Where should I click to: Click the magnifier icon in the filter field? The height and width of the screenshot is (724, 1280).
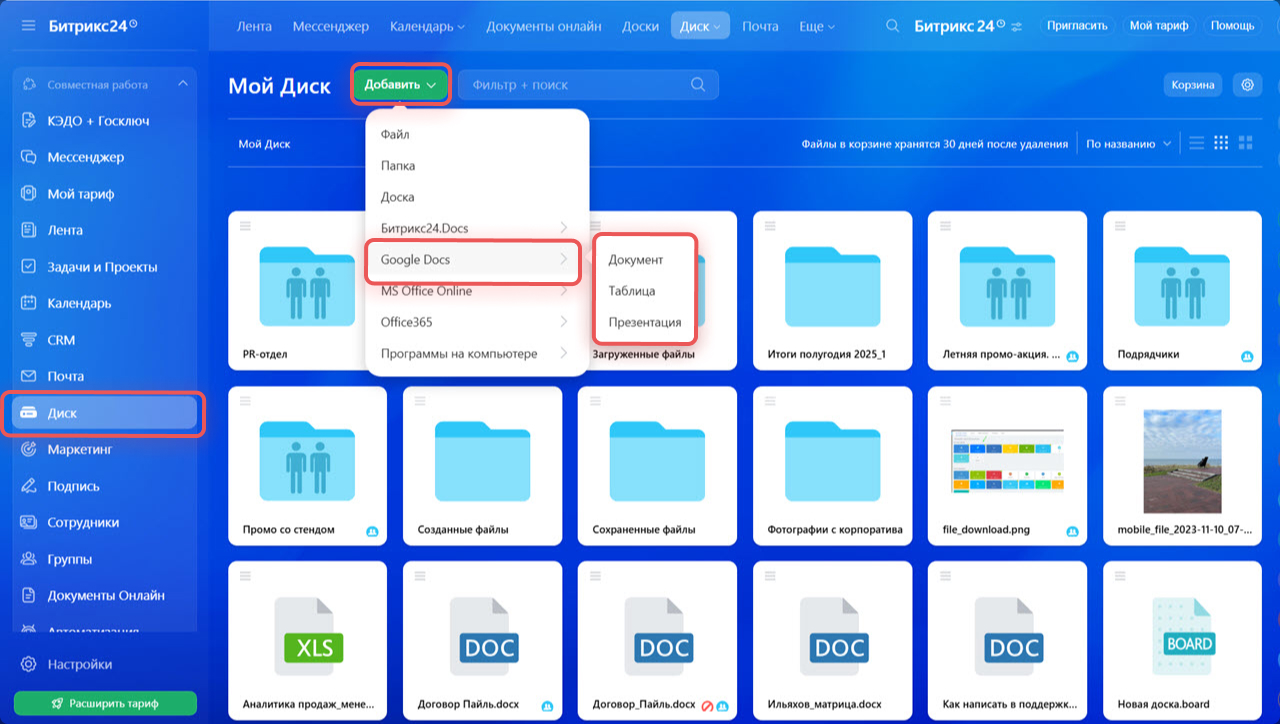click(x=699, y=85)
